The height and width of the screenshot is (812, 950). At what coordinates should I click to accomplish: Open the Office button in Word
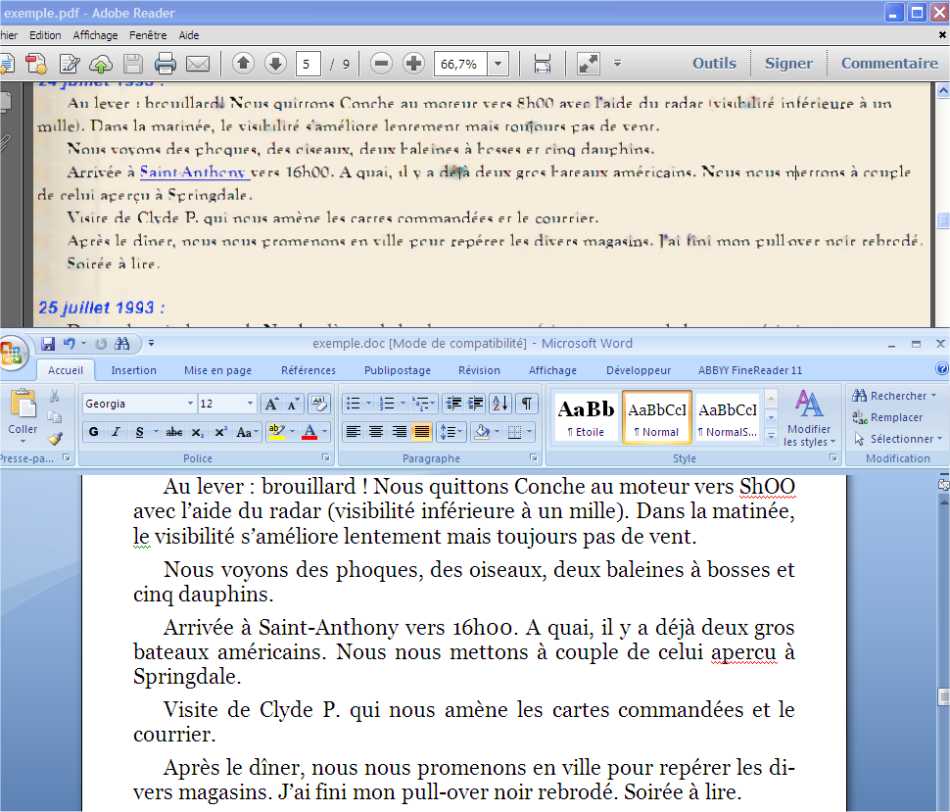pyautogui.click(x=12, y=353)
